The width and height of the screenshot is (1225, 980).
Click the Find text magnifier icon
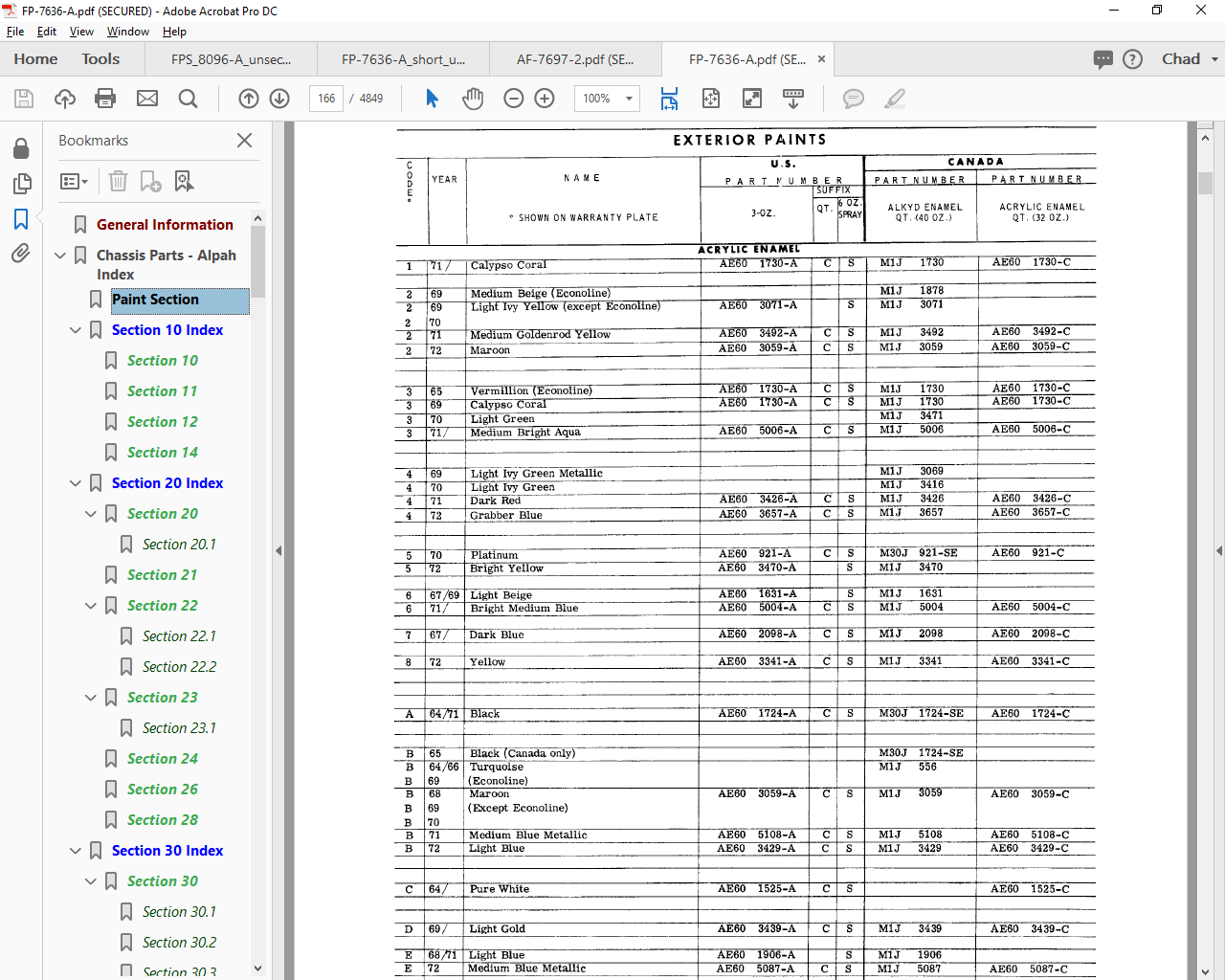[189, 99]
